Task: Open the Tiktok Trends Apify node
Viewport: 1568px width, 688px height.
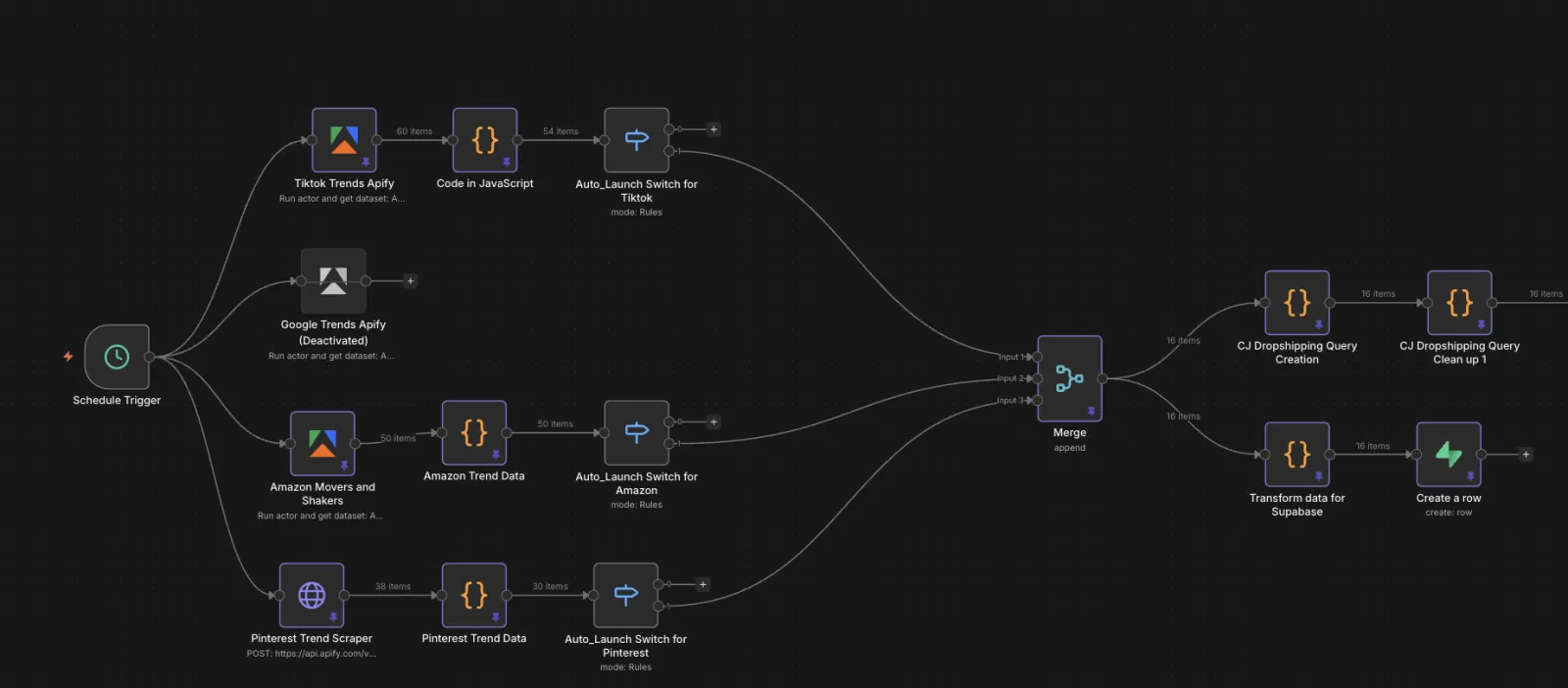Action: point(344,140)
